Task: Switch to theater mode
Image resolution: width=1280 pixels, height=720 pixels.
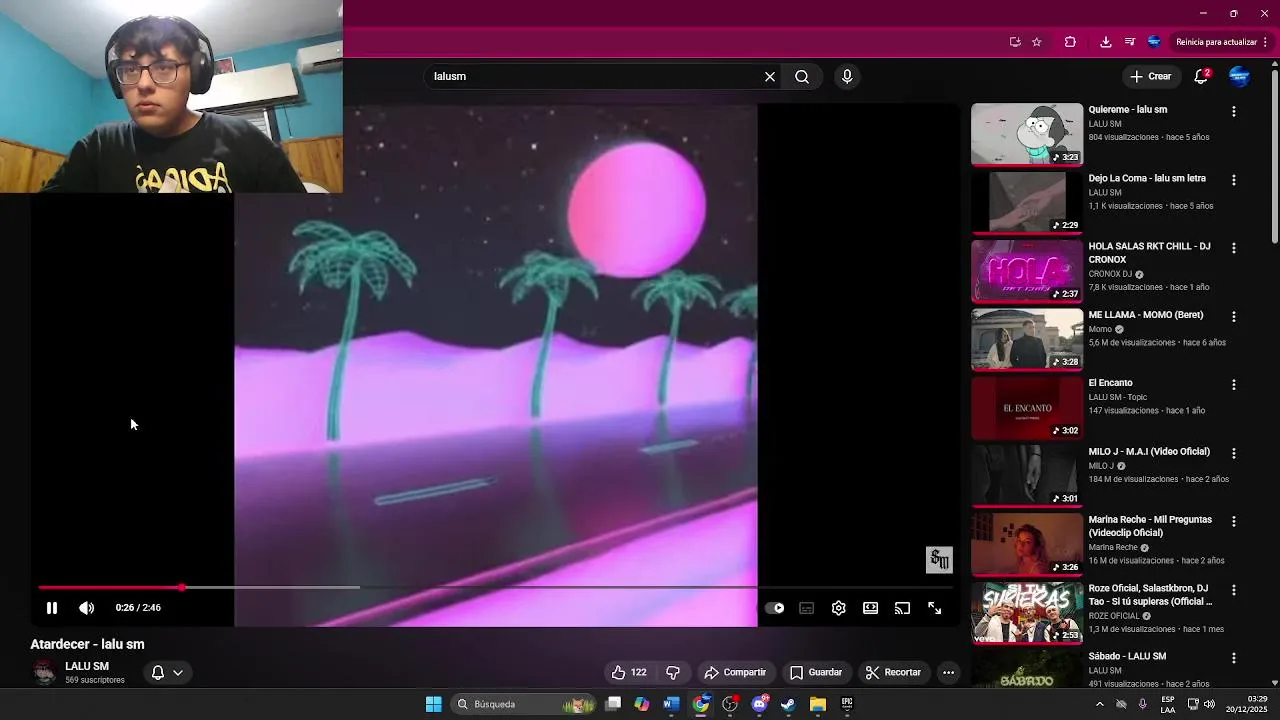Action: pyautogui.click(x=871, y=608)
